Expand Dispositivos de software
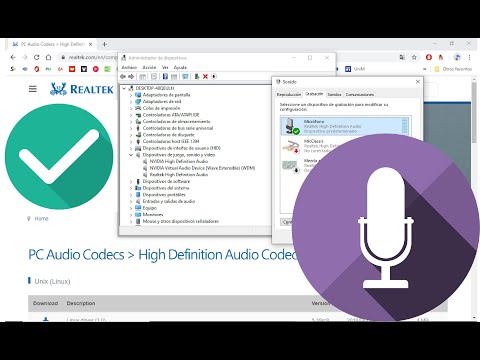 131,182
